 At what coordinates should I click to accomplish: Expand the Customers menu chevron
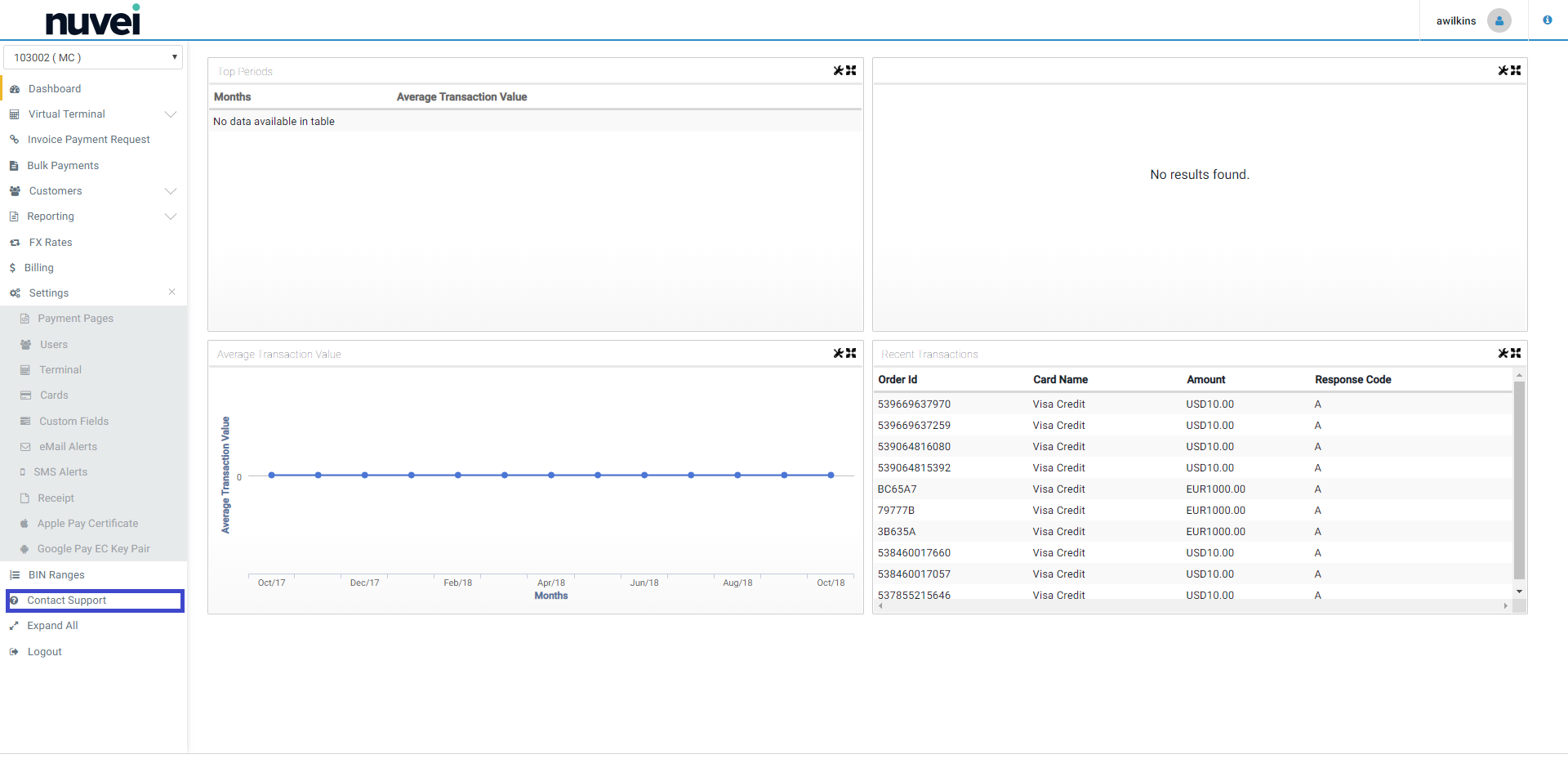point(171,191)
